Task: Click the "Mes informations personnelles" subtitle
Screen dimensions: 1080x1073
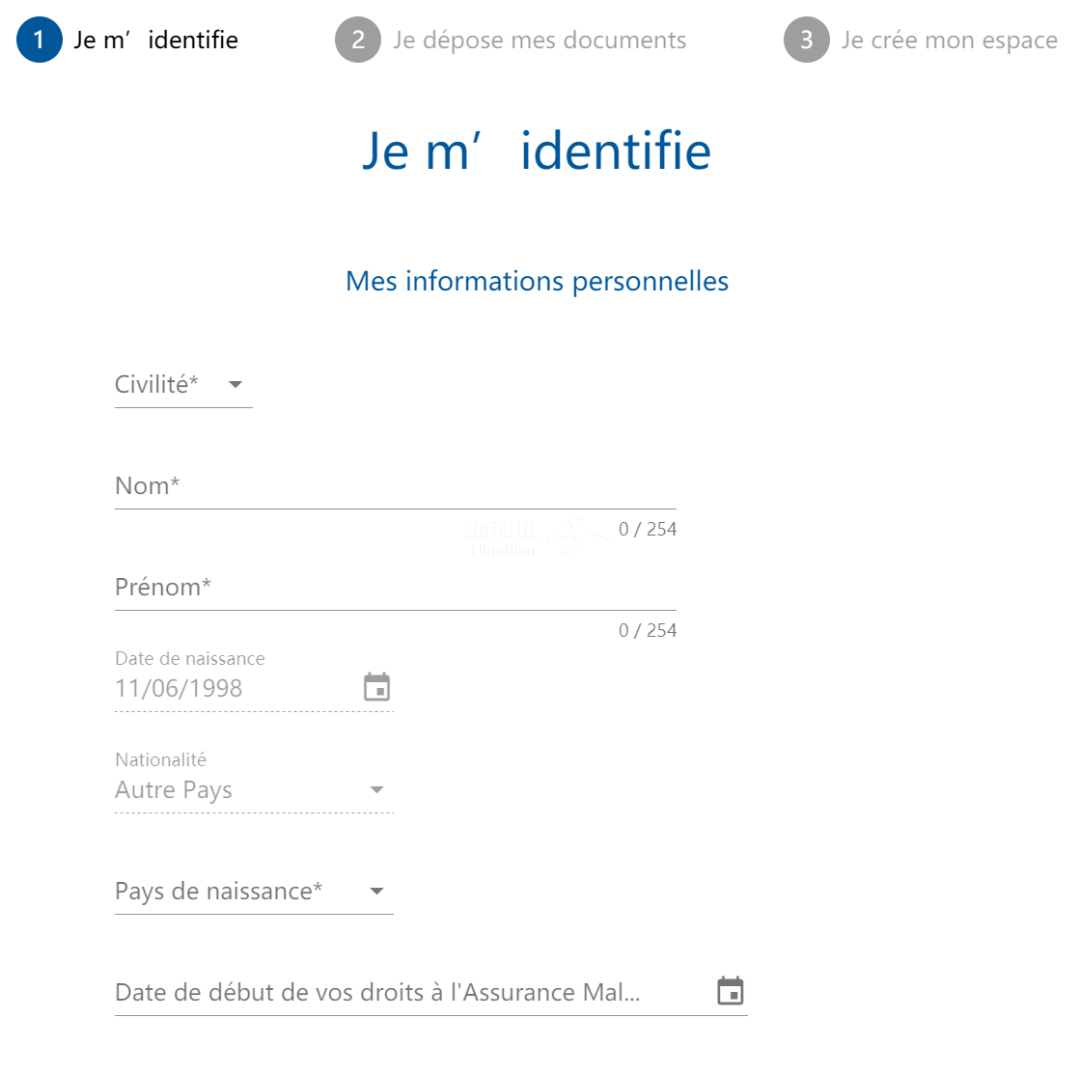Action: 537,281
